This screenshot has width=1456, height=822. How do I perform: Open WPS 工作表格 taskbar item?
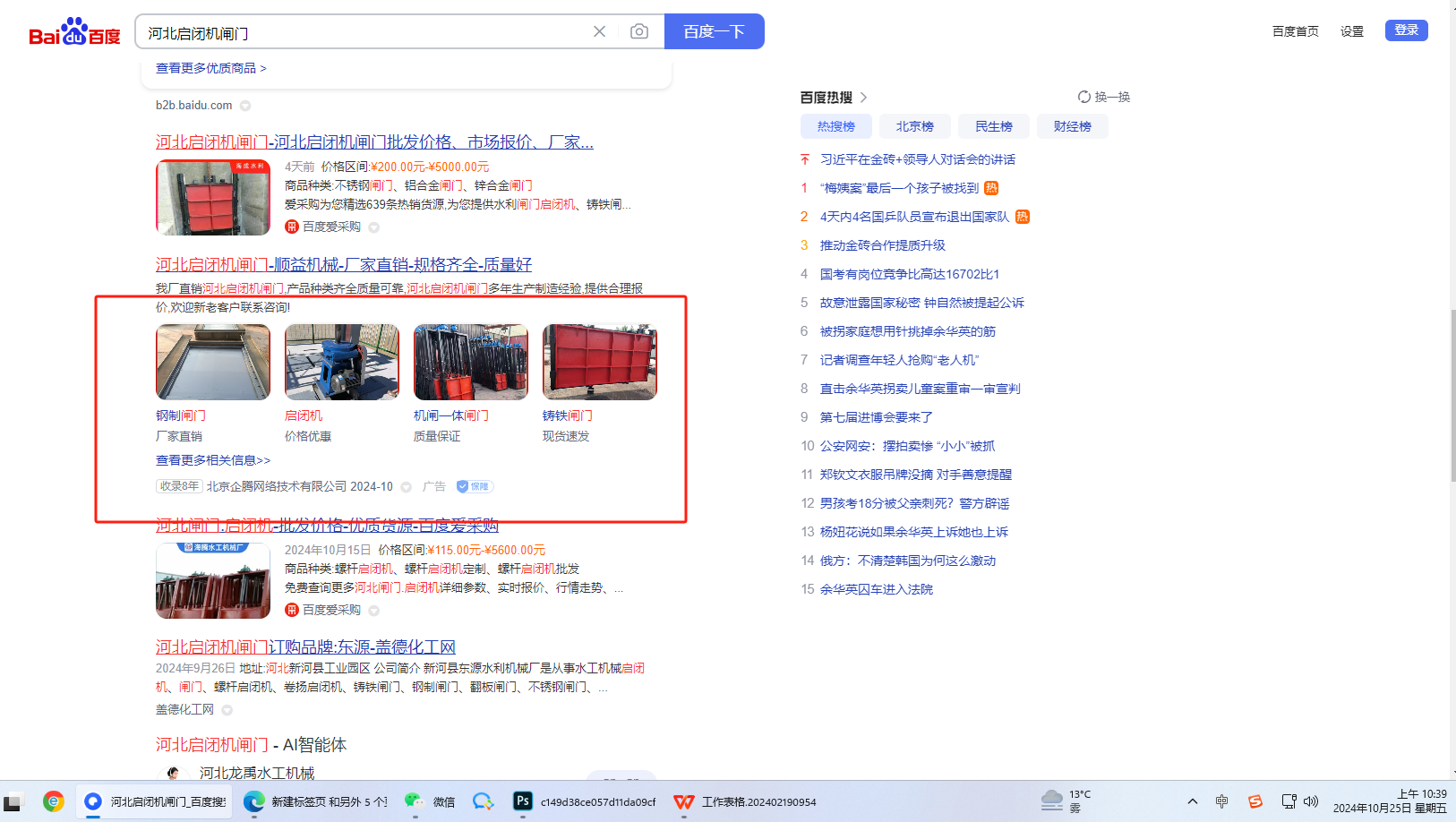pos(746,801)
